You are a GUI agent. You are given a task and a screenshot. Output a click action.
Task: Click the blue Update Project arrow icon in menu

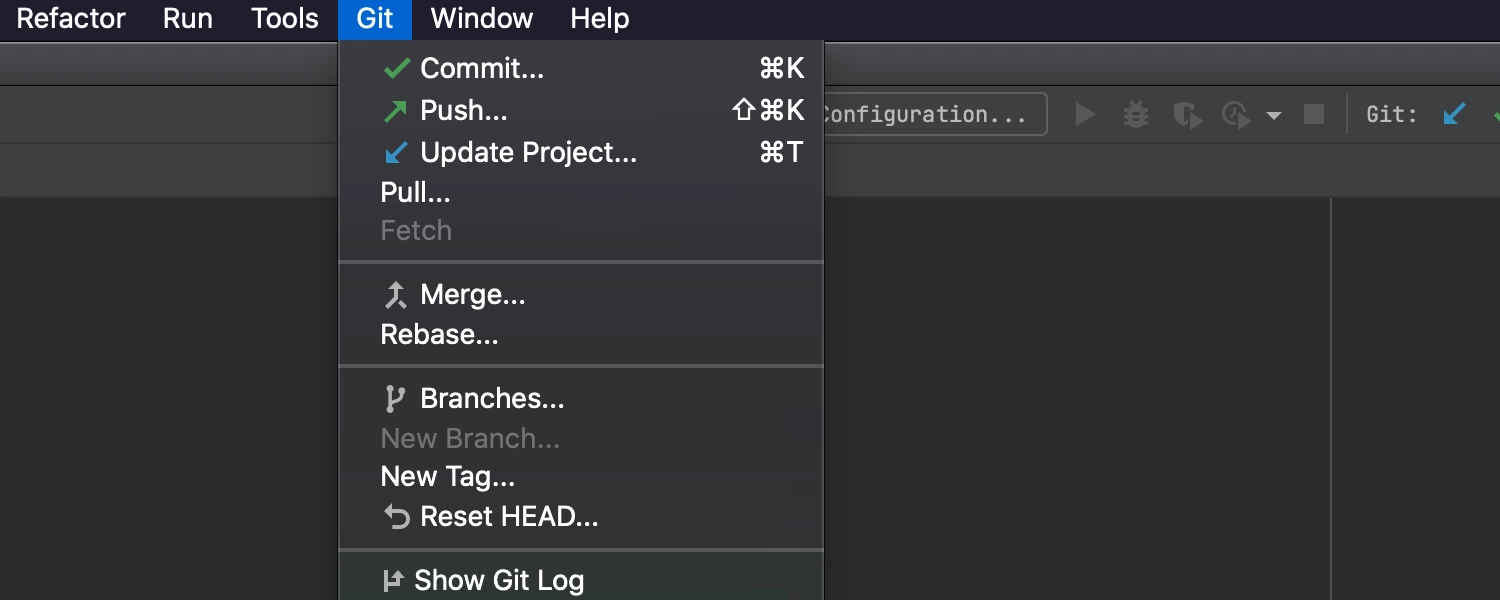point(396,153)
